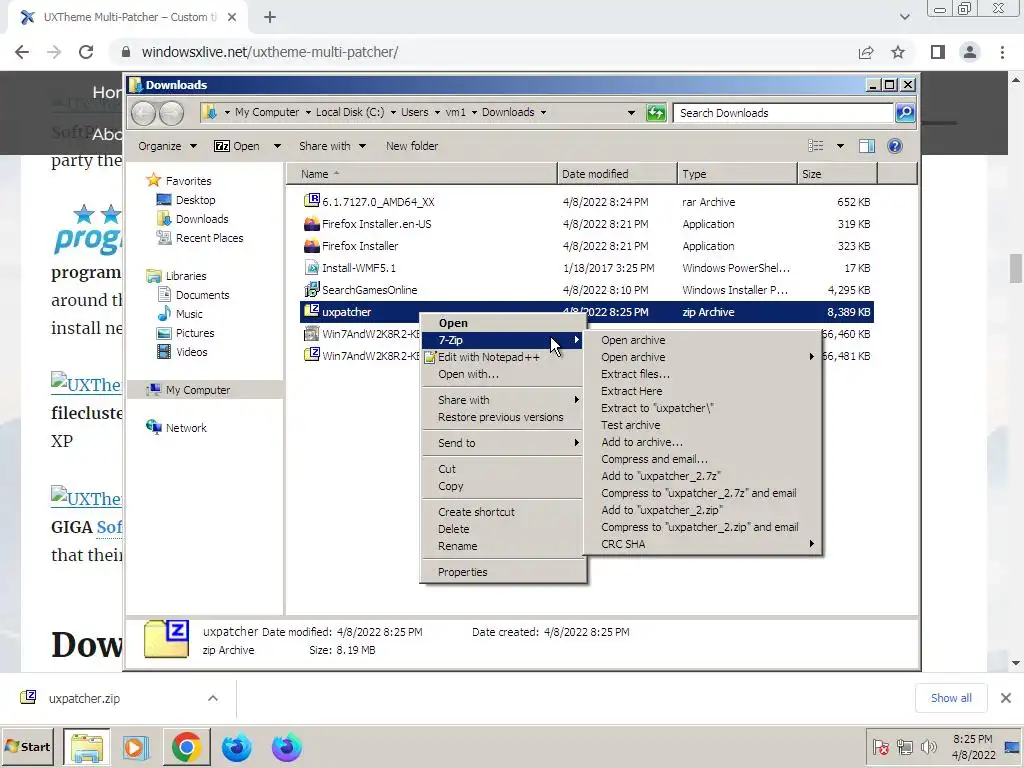
Task: Sort by Type column header
Action: coord(737,174)
